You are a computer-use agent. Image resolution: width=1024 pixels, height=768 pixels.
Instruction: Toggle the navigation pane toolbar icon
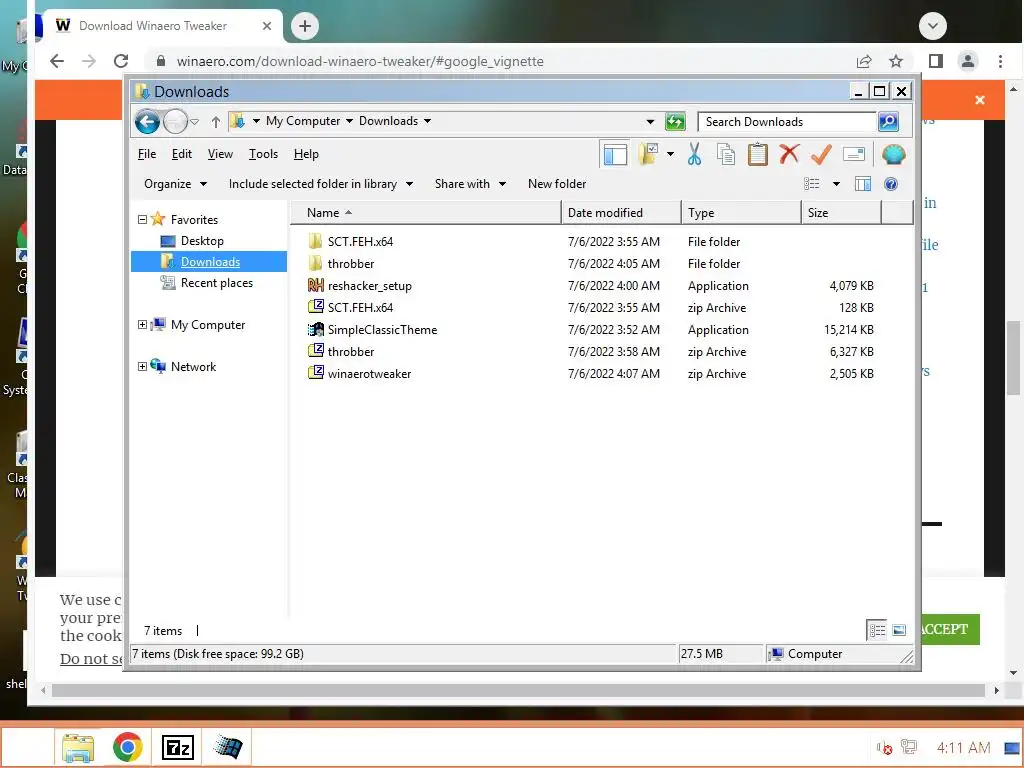(x=615, y=155)
